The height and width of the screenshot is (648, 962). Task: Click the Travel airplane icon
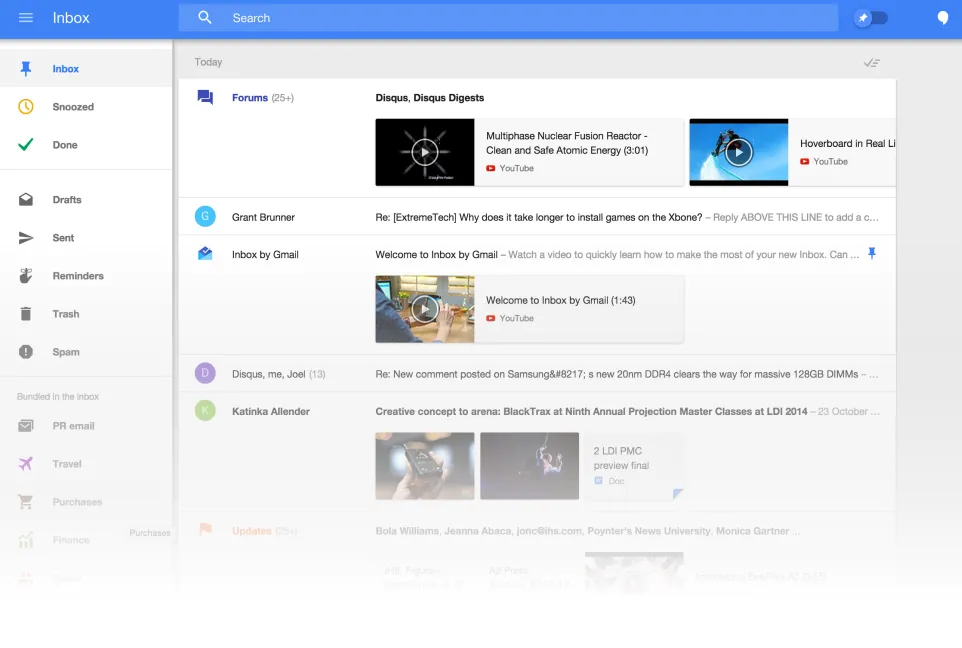point(26,464)
